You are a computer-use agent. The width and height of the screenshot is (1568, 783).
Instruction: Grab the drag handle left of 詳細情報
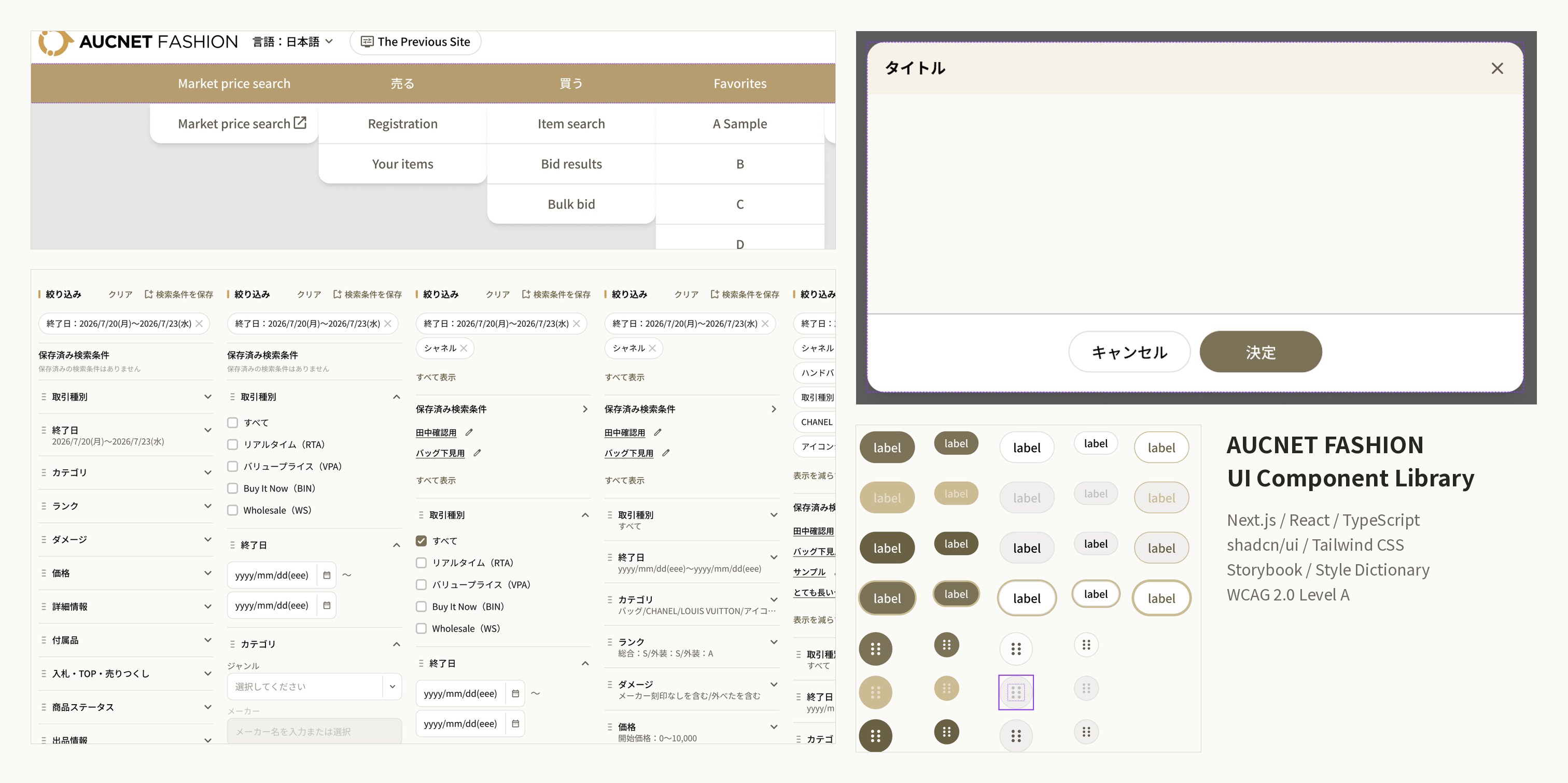tap(44, 606)
